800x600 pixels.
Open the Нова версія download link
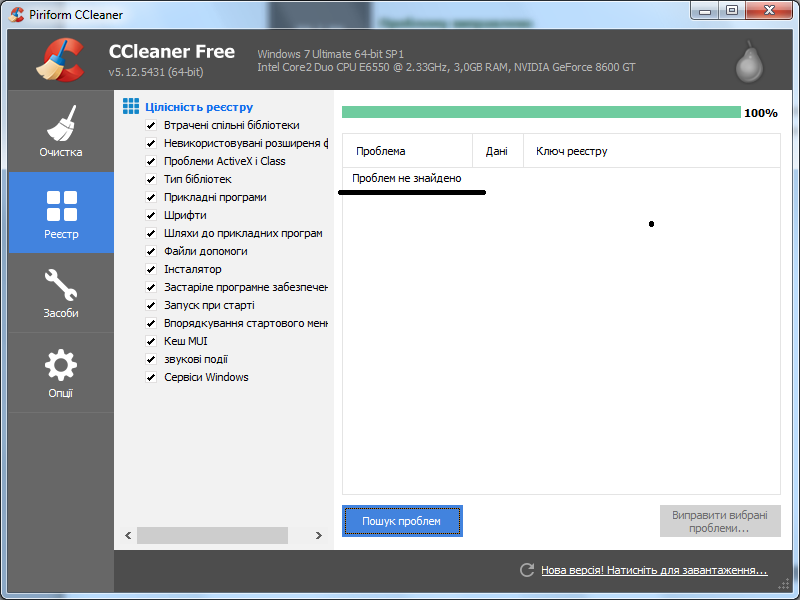(x=654, y=570)
